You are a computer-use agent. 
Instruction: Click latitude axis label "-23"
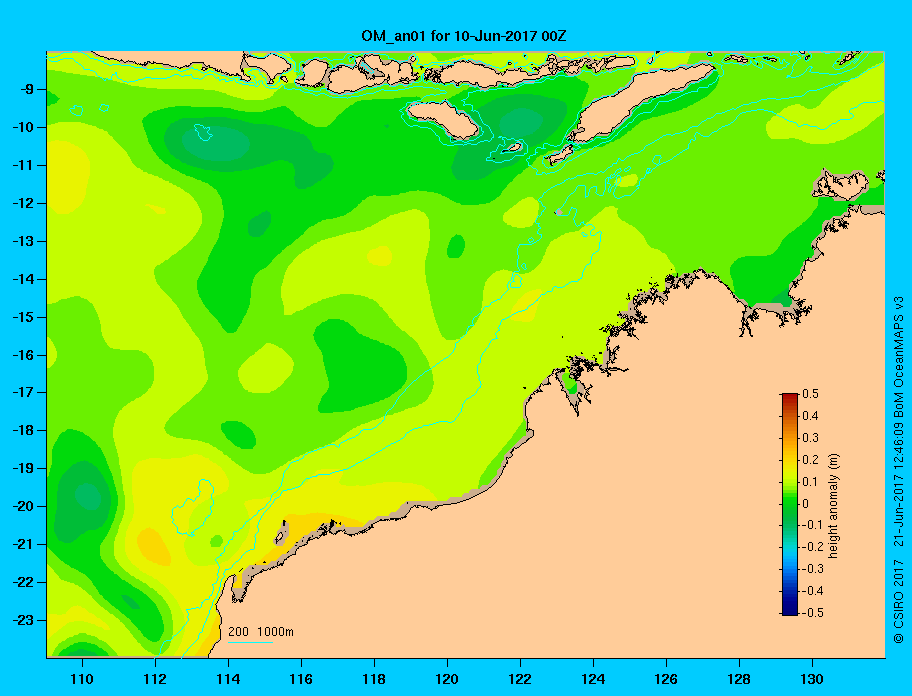click(x=23, y=620)
